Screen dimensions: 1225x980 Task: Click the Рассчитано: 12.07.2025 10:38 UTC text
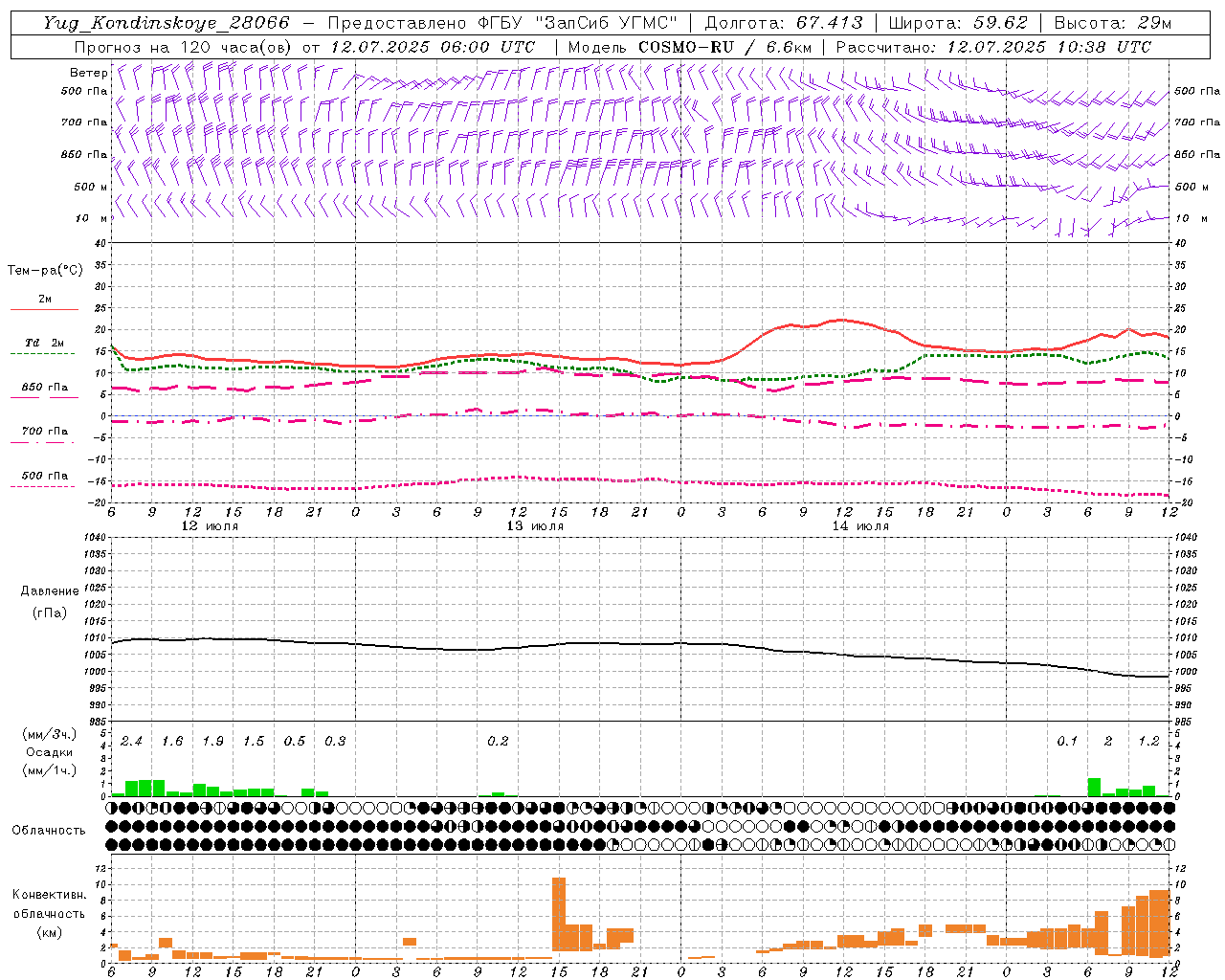(993, 47)
